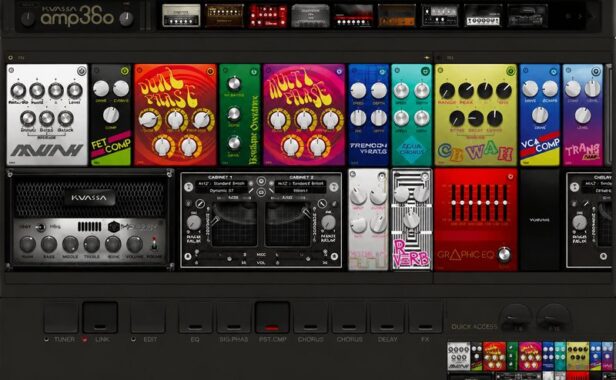
Task: Click the empty black Kuassa slot
Action: click(540, 220)
